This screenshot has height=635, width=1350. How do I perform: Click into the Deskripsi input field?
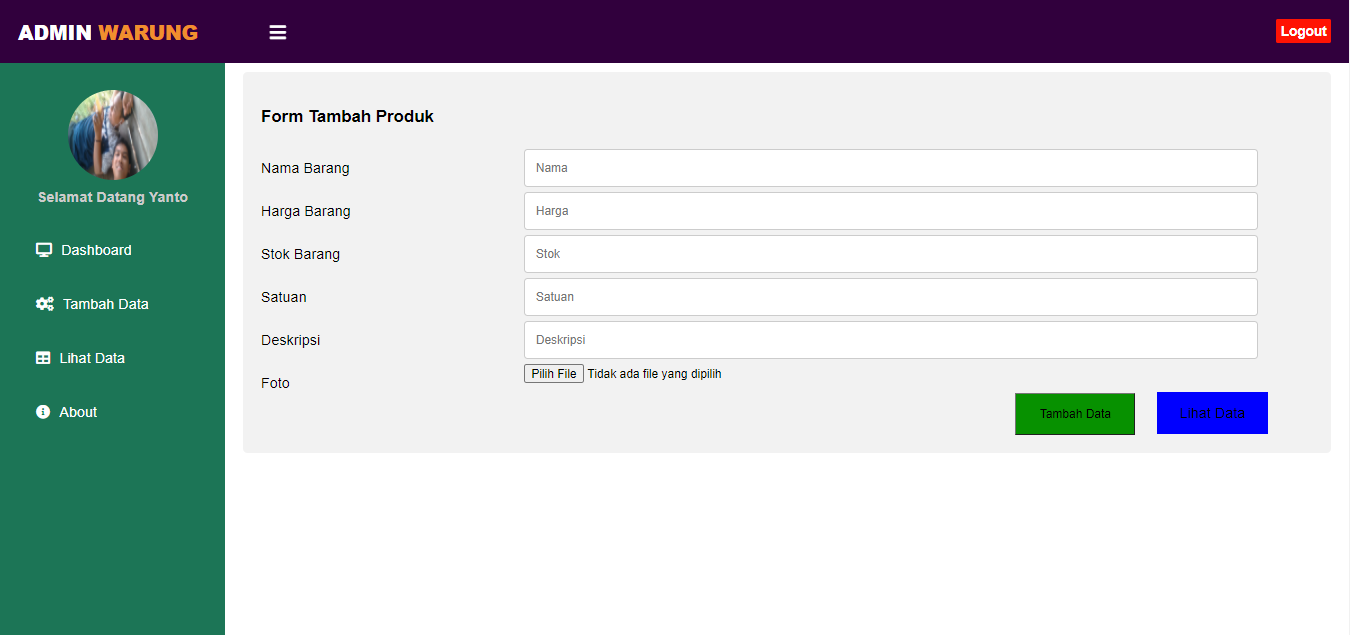(890, 339)
